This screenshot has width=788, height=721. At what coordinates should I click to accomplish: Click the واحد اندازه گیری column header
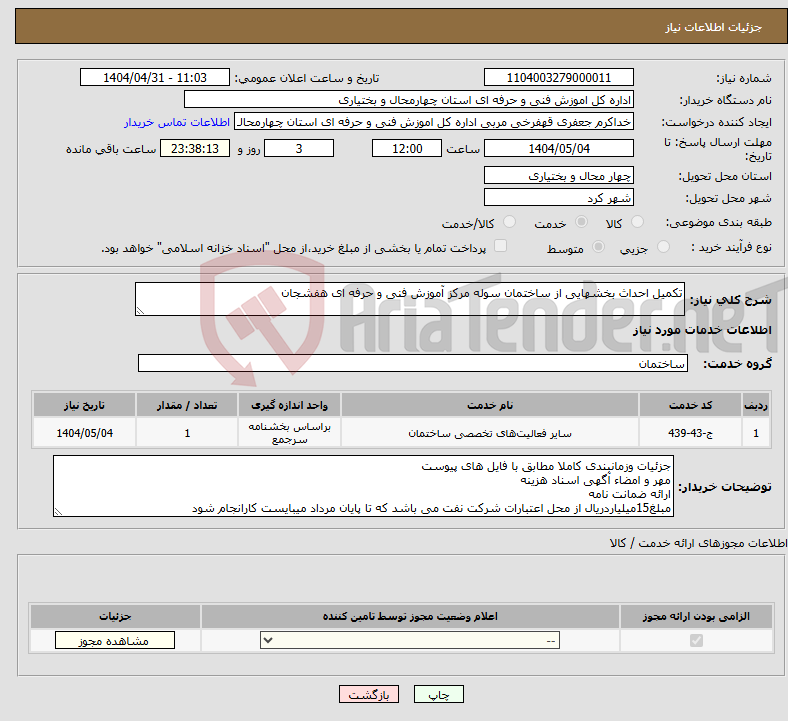[x=289, y=405]
